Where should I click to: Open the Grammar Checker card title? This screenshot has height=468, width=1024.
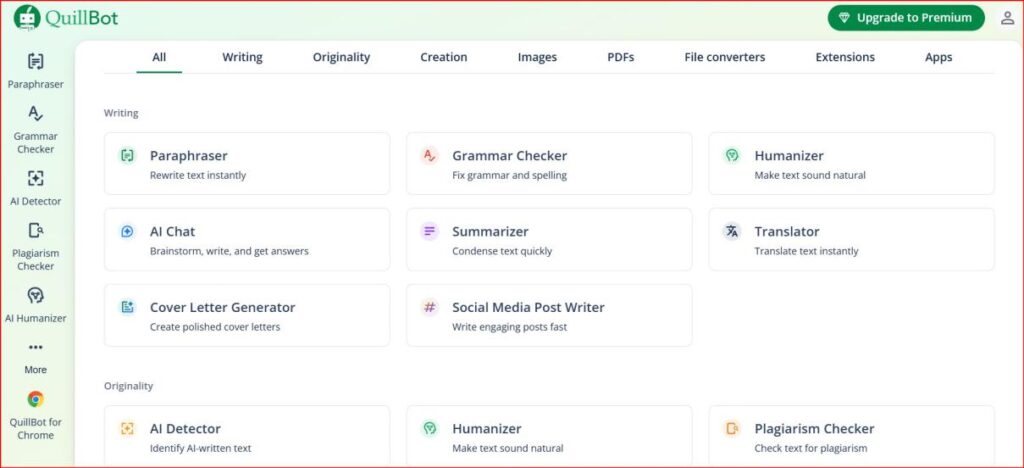coord(509,155)
